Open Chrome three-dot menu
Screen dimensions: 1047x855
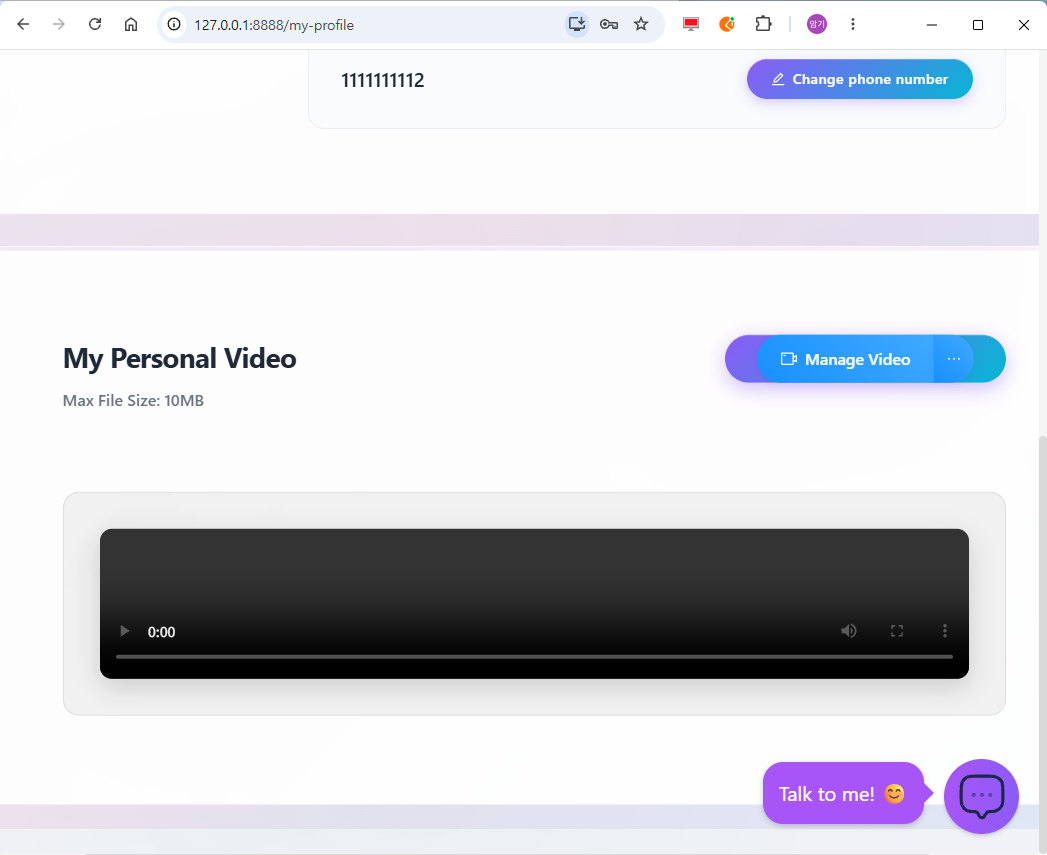coord(853,25)
